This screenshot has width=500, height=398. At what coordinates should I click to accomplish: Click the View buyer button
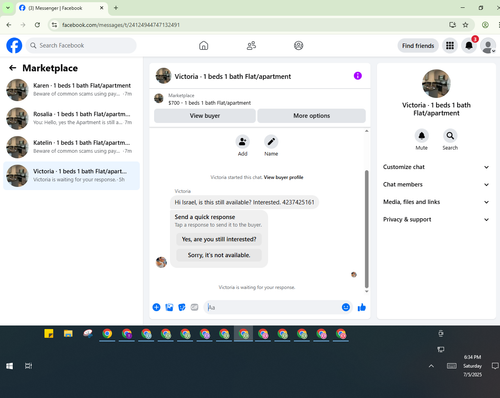(205, 116)
